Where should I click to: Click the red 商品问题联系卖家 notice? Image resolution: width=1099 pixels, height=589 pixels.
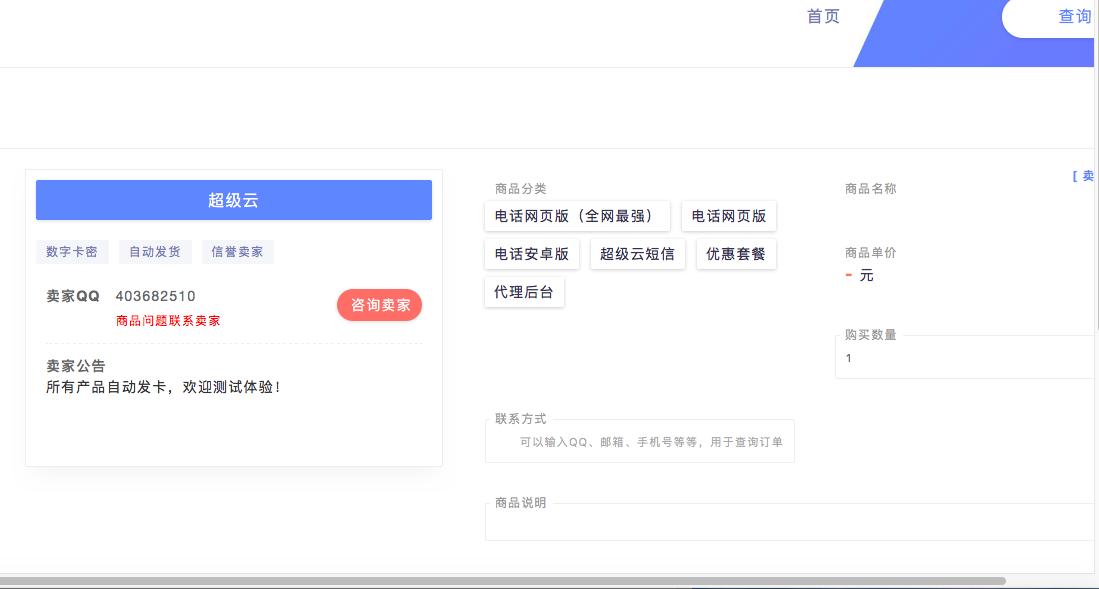point(168,321)
